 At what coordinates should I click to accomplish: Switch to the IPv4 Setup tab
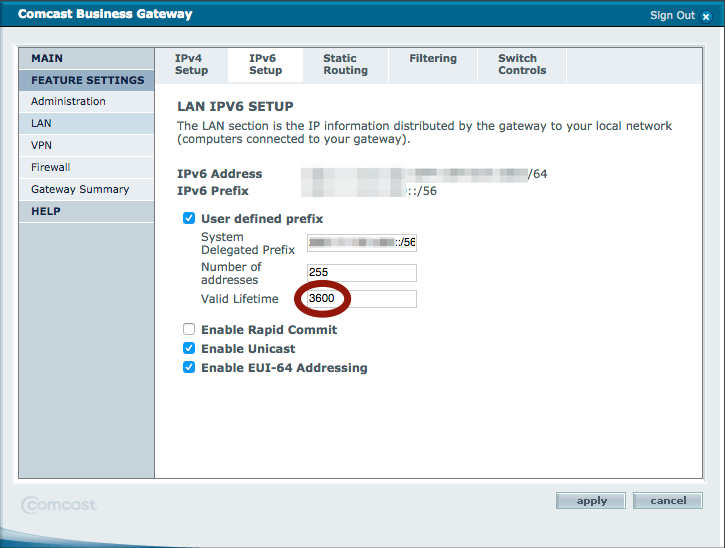pos(191,65)
